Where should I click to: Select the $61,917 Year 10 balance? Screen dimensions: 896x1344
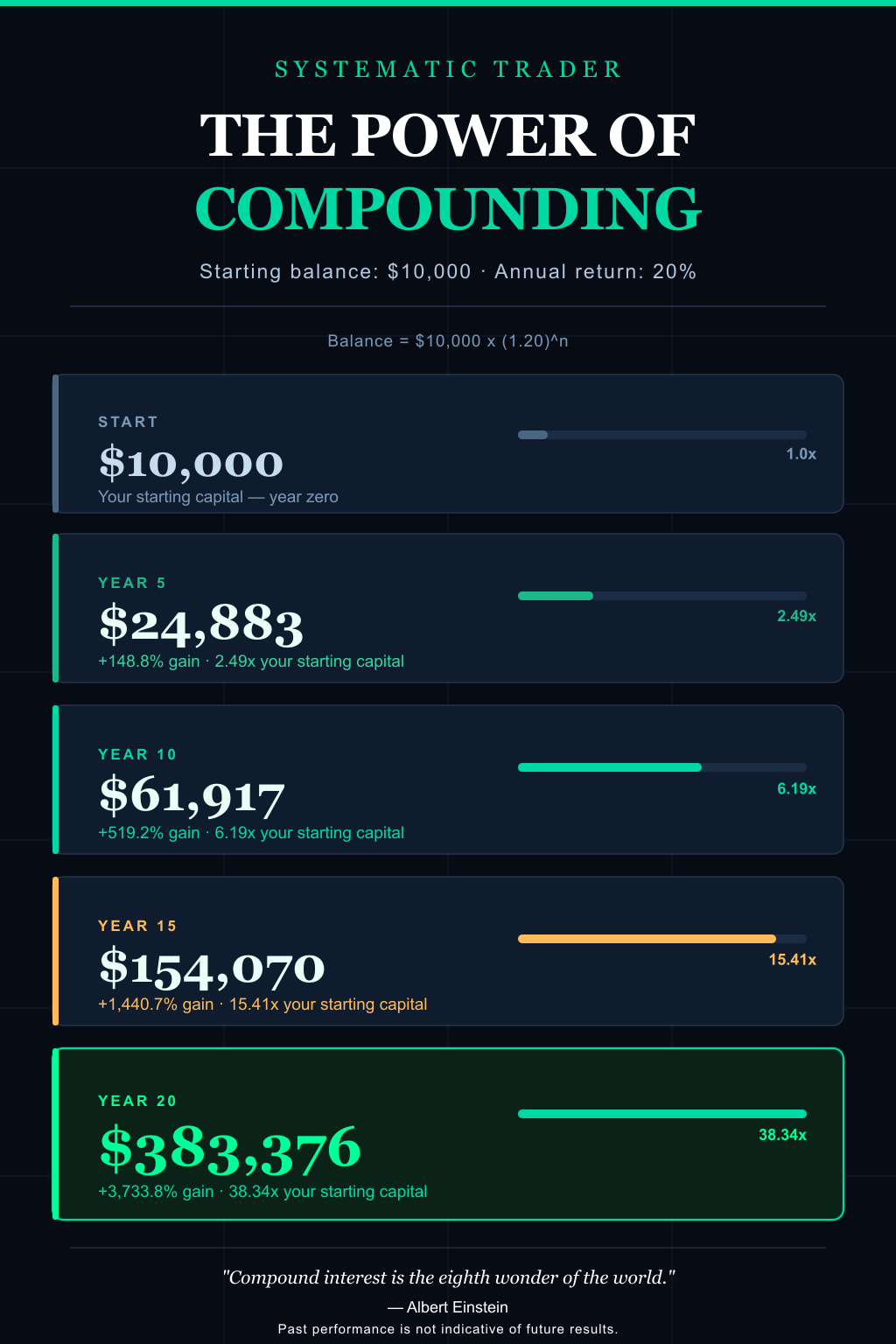(192, 795)
